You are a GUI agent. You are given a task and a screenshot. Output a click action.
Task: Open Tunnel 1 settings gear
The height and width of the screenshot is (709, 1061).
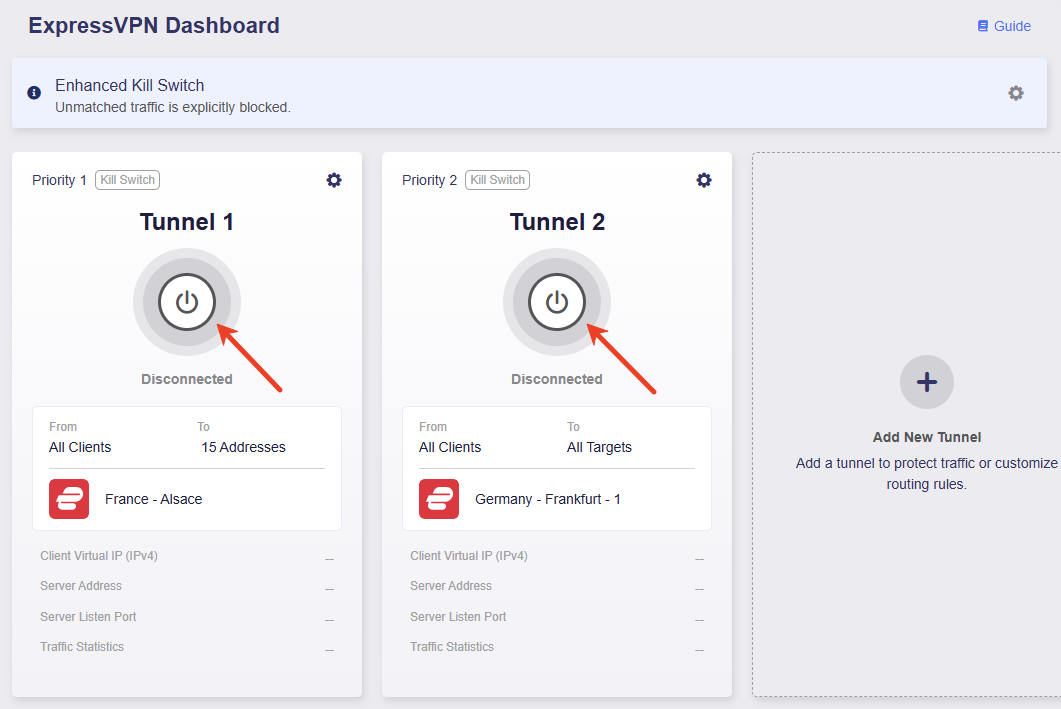(334, 180)
